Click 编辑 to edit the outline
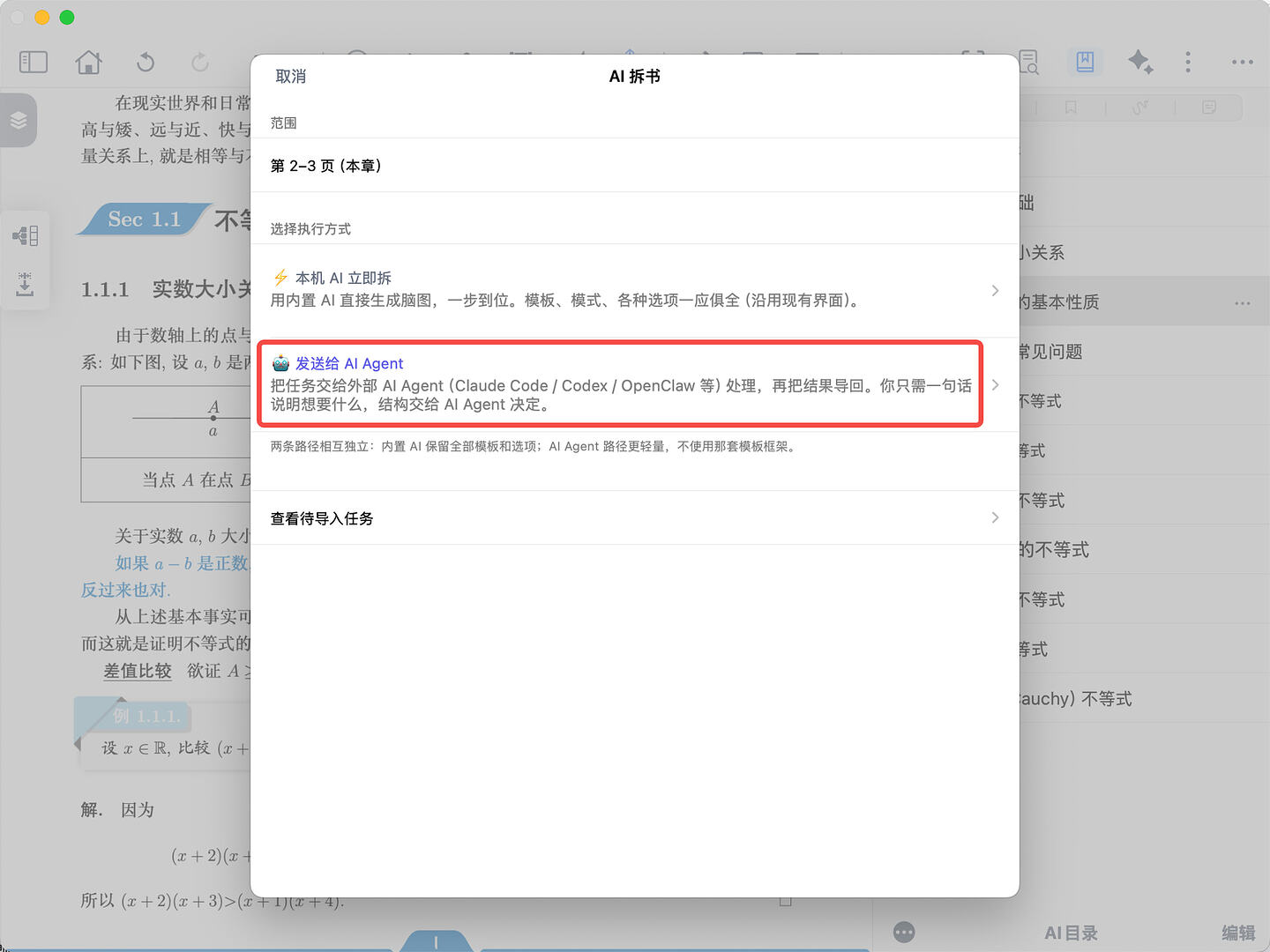This screenshot has width=1270, height=952. (x=1238, y=933)
